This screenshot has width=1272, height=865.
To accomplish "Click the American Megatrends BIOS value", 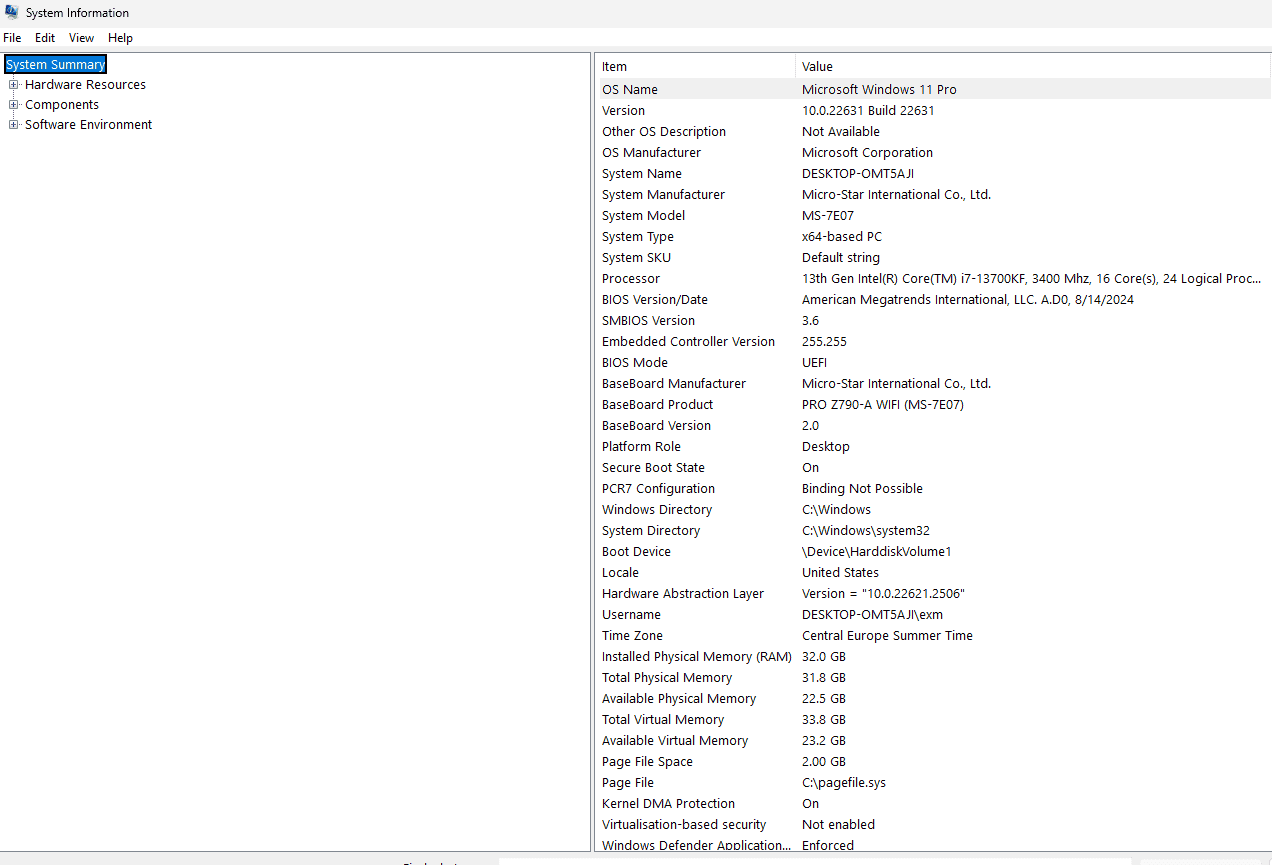I will click(x=968, y=300).
